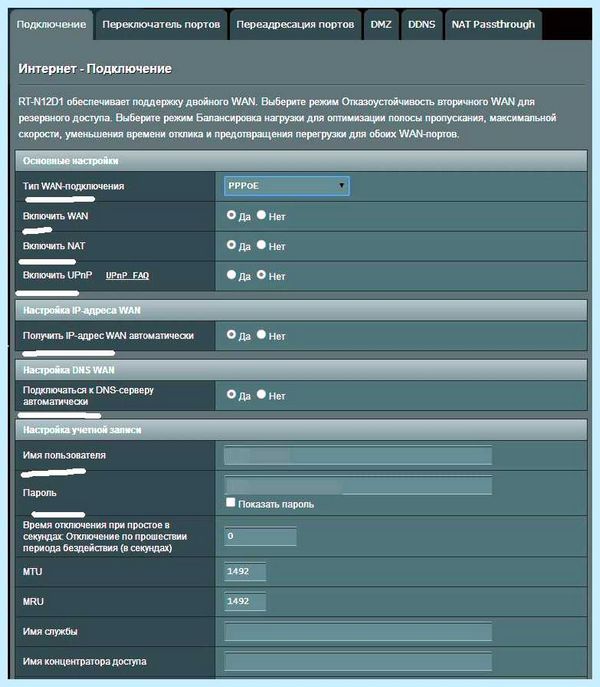Image resolution: width=600 pixels, height=687 pixels.
Task: Open the DDNS tab
Action: pyautogui.click(x=422, y=25)
